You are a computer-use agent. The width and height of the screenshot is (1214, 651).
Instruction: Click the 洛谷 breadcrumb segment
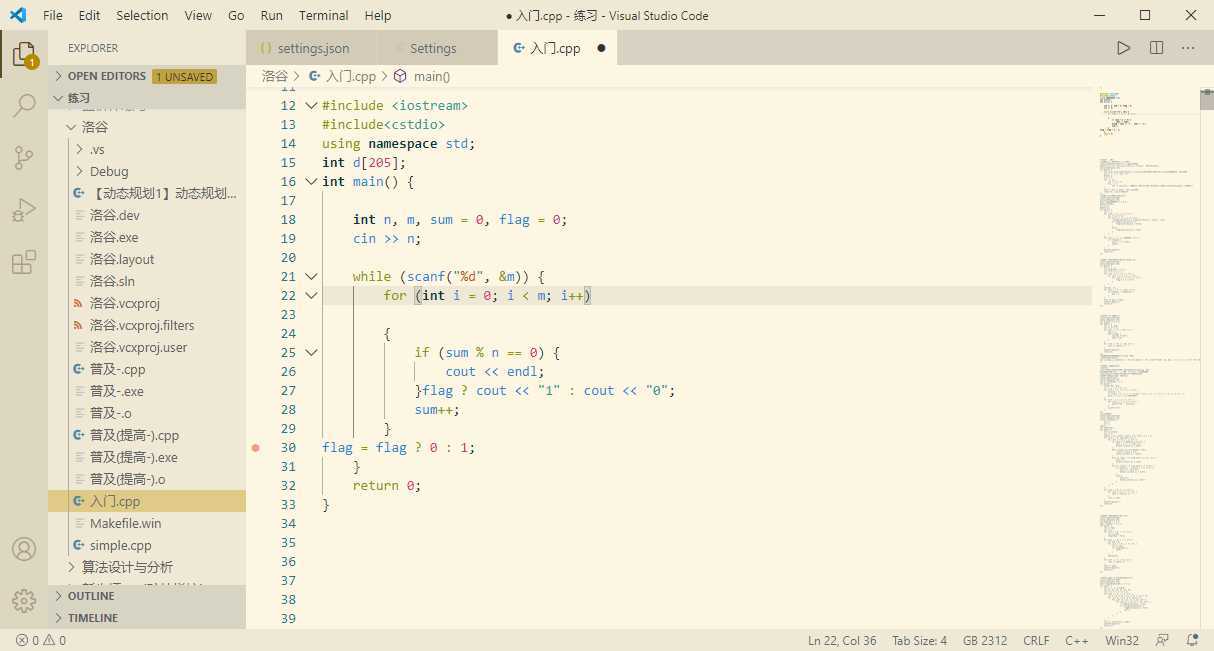click(x=275, y=76)
